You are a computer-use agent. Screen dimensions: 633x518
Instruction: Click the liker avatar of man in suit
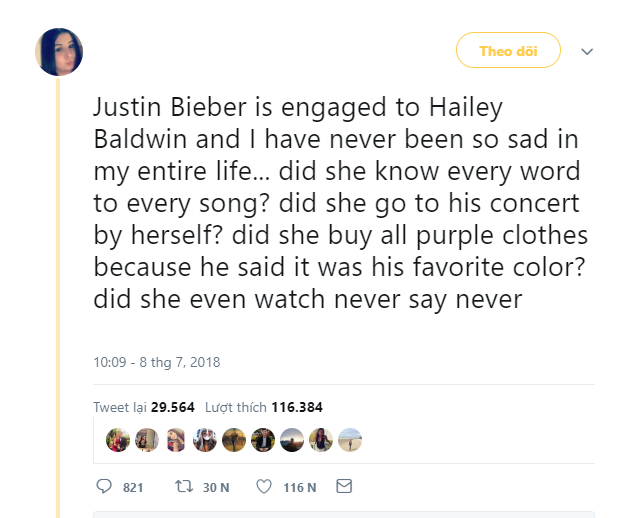click(x=263, y=440)
